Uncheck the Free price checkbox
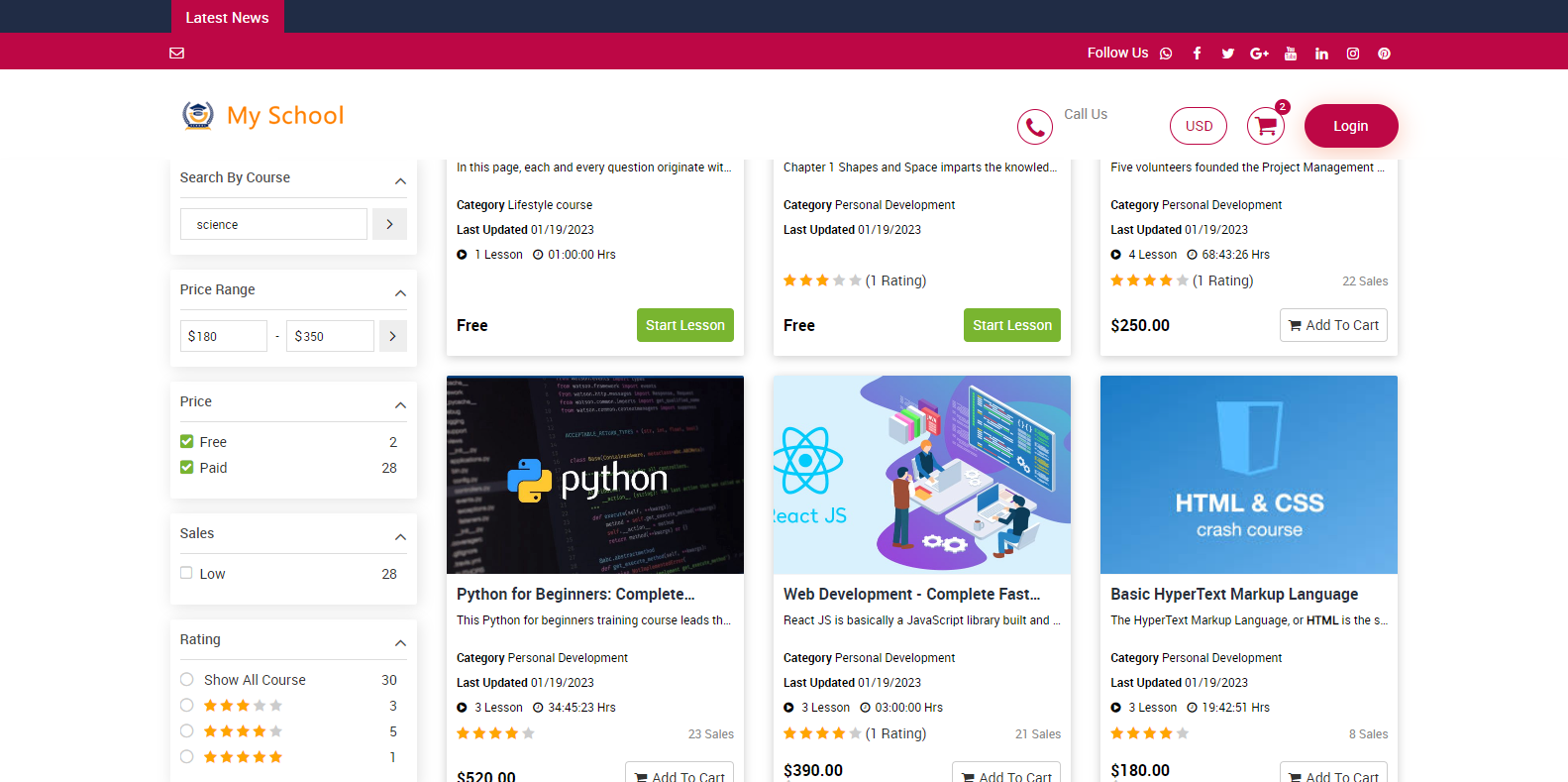This screenshot has width=1568, height=782. [187, 442]
